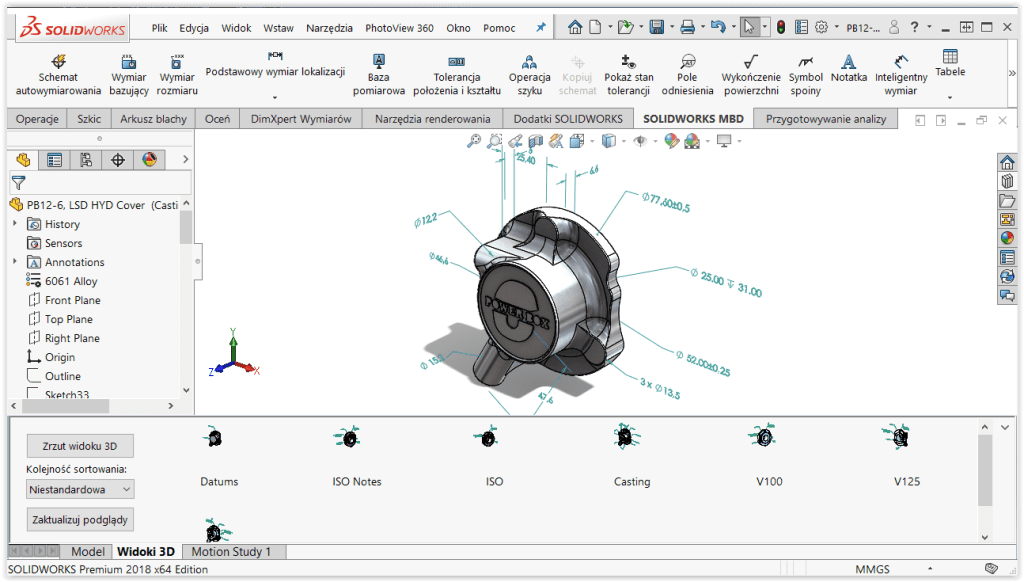Undo the last action
This screenshot has width=1024, height=582.
pos(718,27)
